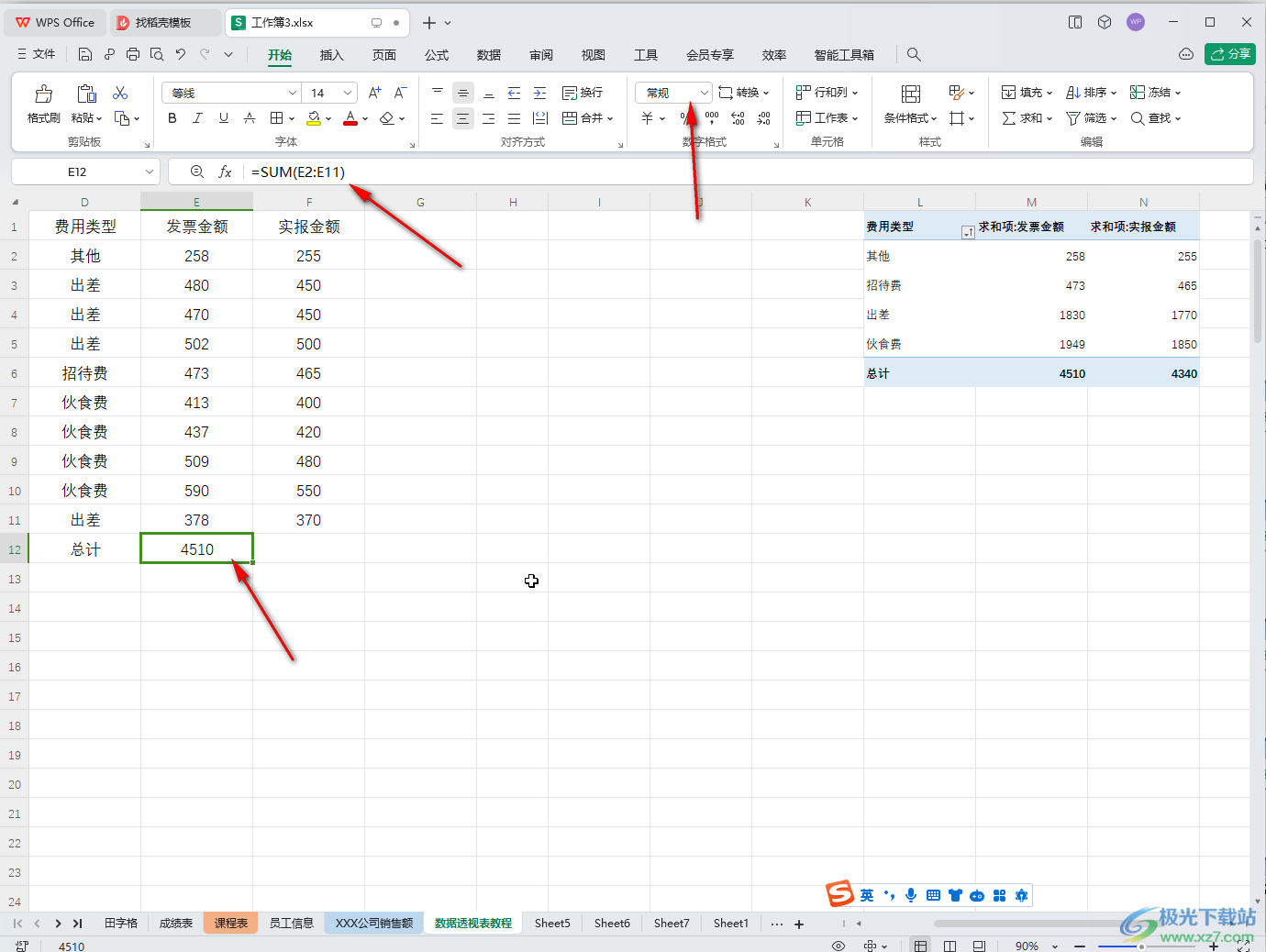
Task: Apply red font color to text
Action: tap(350, 118)
